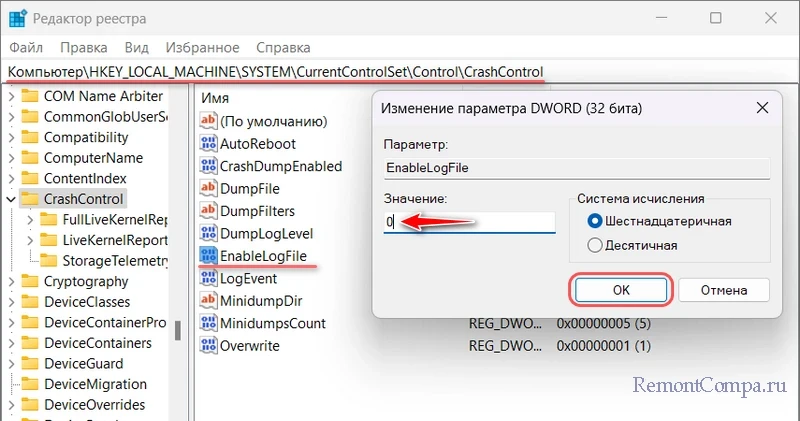Click the AutoReboot DWORD value icon
Screen dimensions: 800x421
pyautogui.click(x=208, y=143)
